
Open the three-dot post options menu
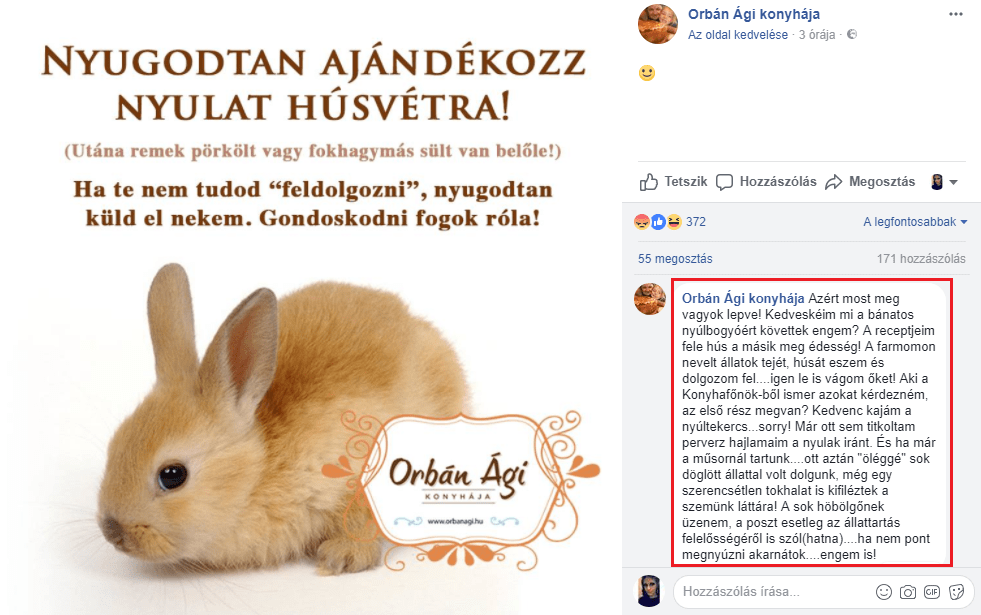coord(955,14)
